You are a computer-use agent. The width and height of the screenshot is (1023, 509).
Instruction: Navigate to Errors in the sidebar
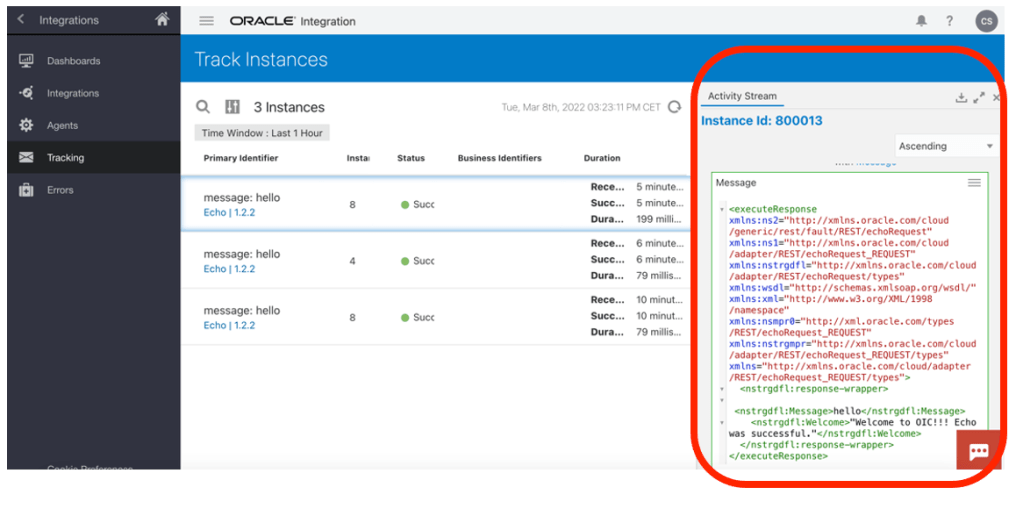point(60,190)
